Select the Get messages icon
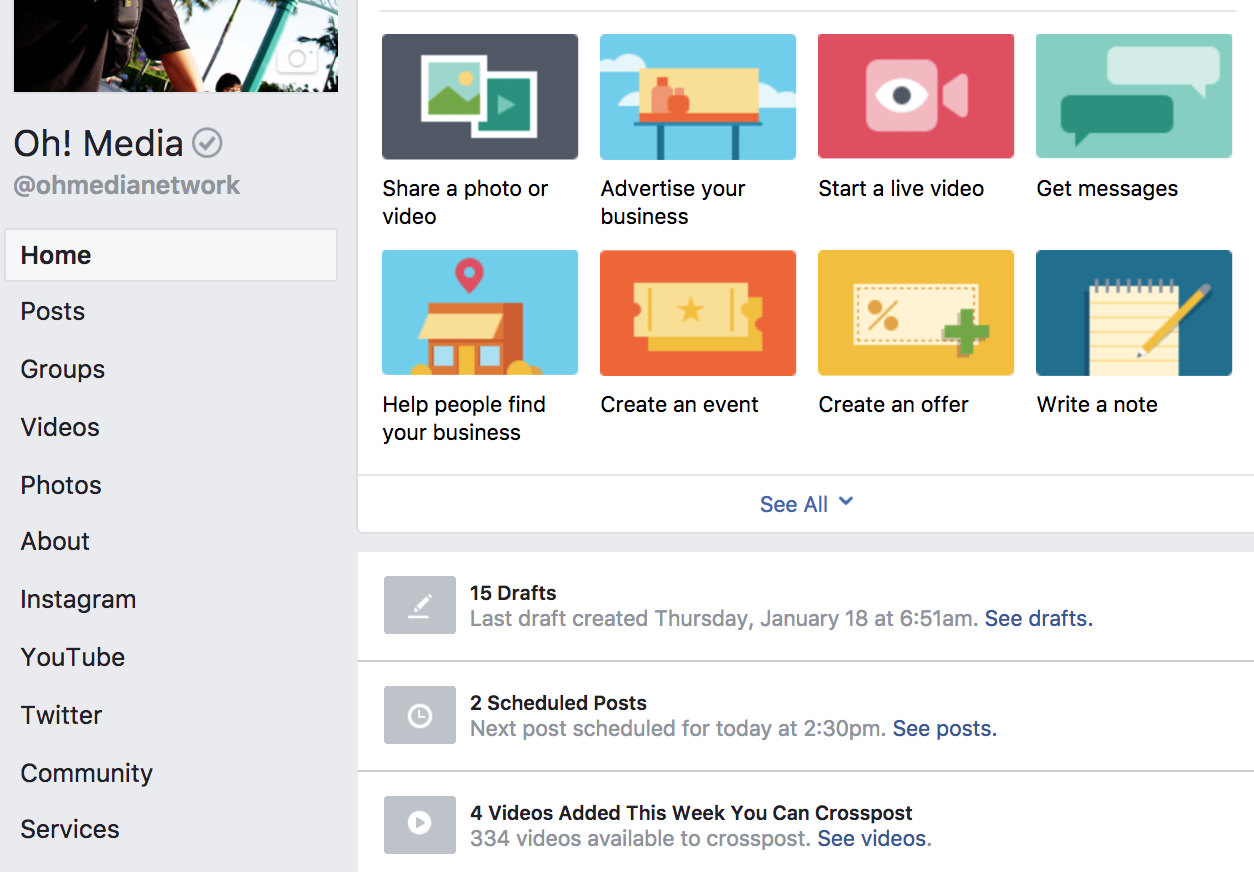1254x872 pixels. pyautogui.click(x=1134, y=97)
